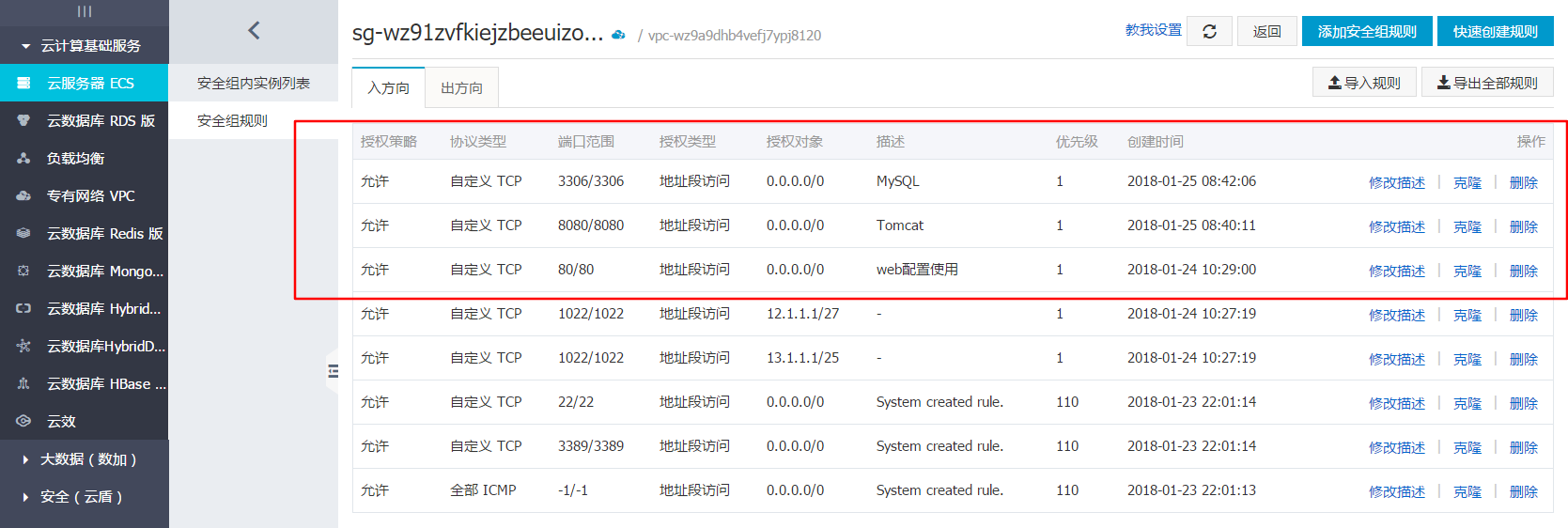Viewport: 1568px width, 528px height.
Task: Click the 2018-01-25 08:42:06 creation time
Action: click(x=1191, y=181)
